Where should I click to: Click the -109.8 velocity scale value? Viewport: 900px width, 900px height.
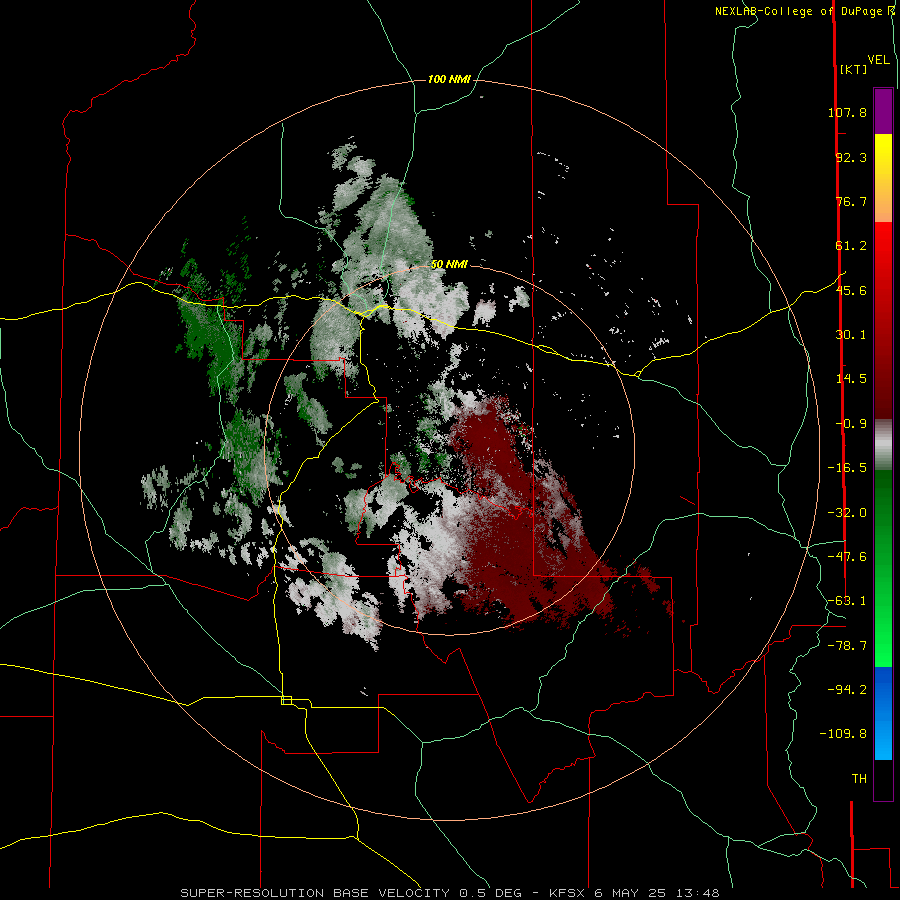843,734
